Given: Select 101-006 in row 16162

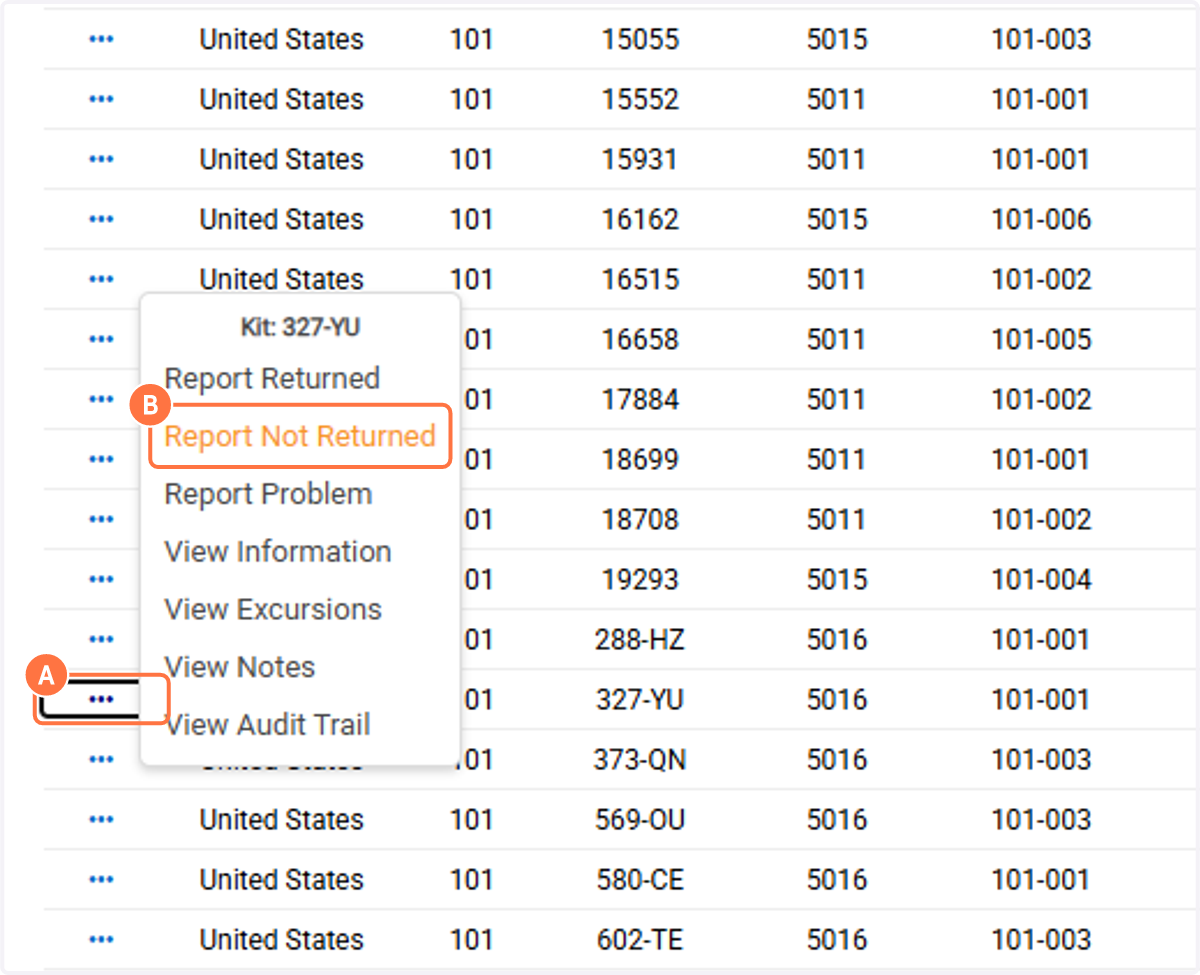Looking at the screenshot, I should point(1041,220).
